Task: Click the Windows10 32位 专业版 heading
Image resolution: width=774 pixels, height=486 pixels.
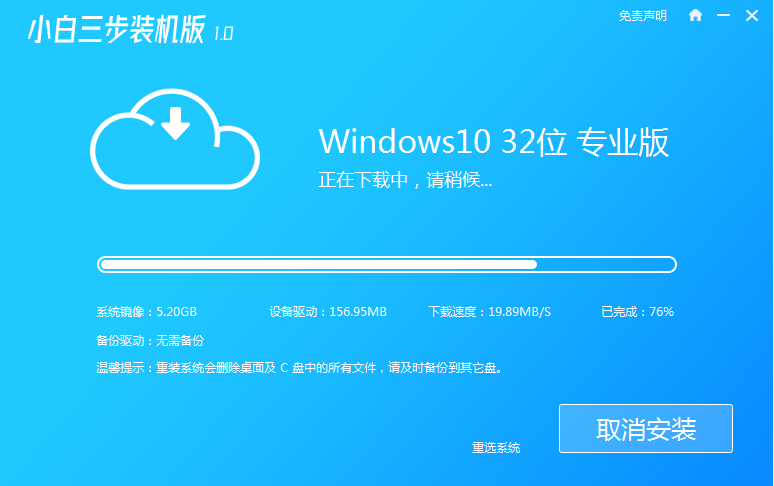Action: 494,142
